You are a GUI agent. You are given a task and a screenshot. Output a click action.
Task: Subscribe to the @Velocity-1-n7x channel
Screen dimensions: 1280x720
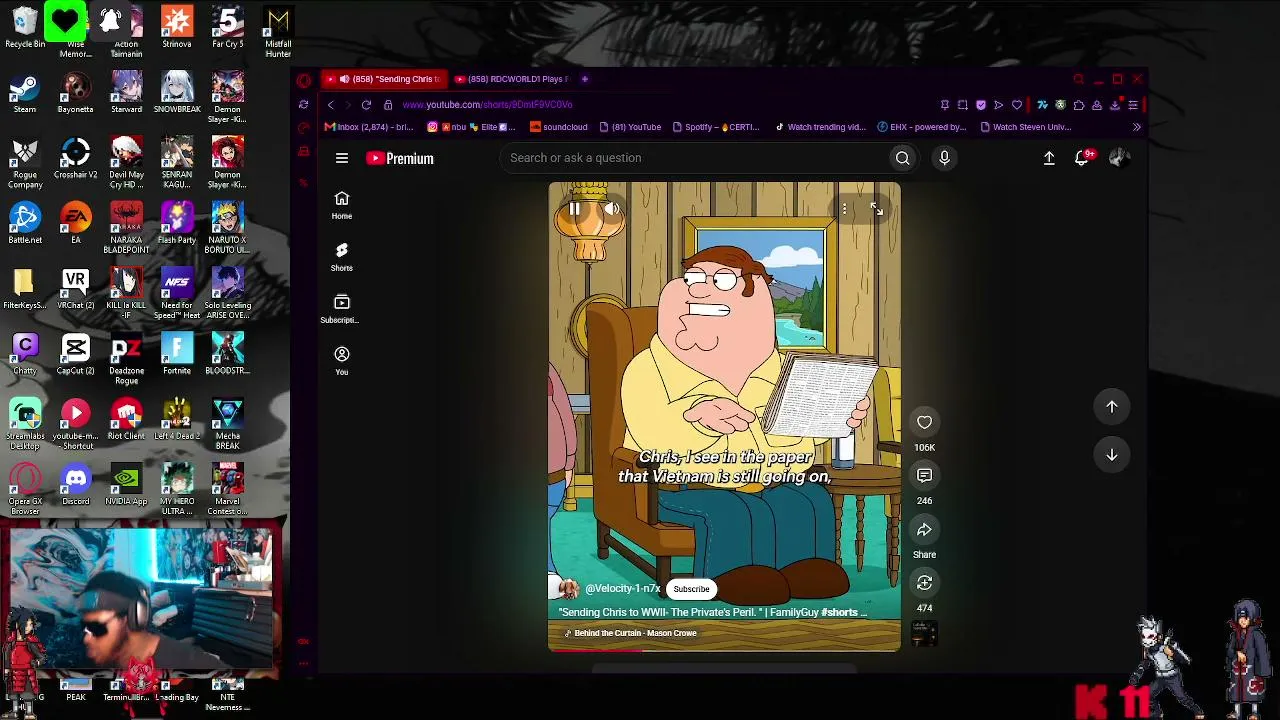(691, 589)
